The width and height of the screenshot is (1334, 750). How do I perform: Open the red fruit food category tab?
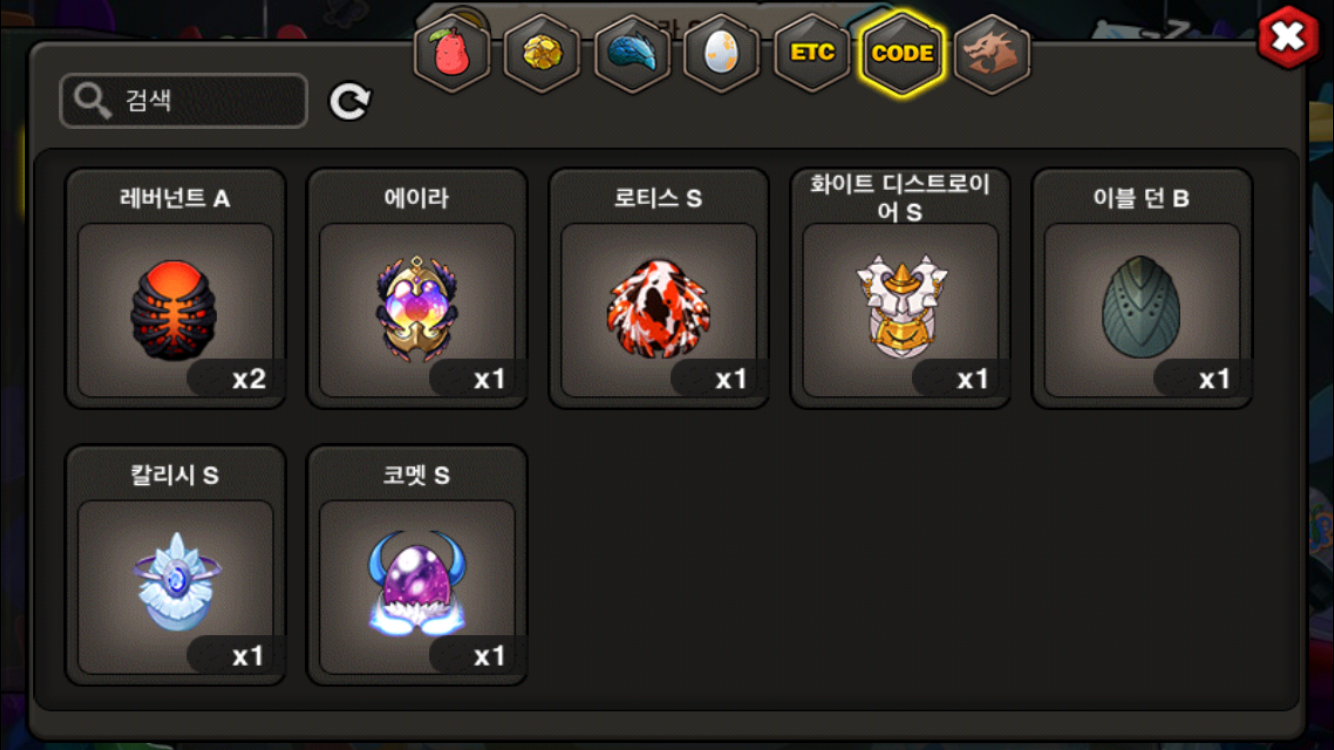(x=452, y=53)
